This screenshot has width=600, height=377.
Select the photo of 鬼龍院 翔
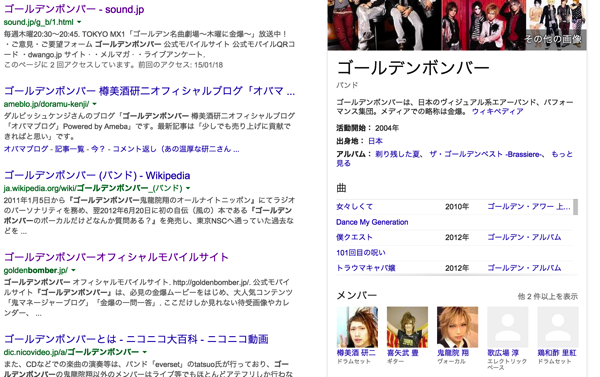tap(457, 327)
